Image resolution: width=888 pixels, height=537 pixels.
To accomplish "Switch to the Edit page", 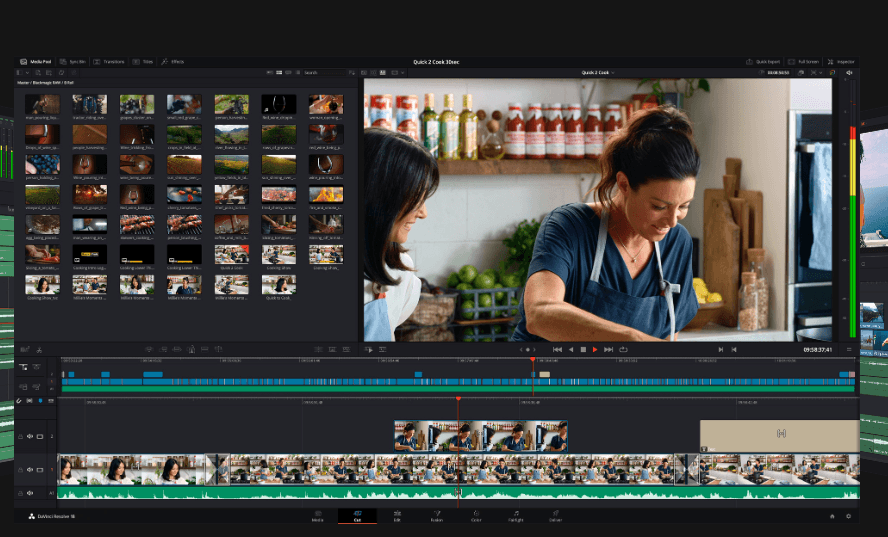I will click(x=397, y=515).
